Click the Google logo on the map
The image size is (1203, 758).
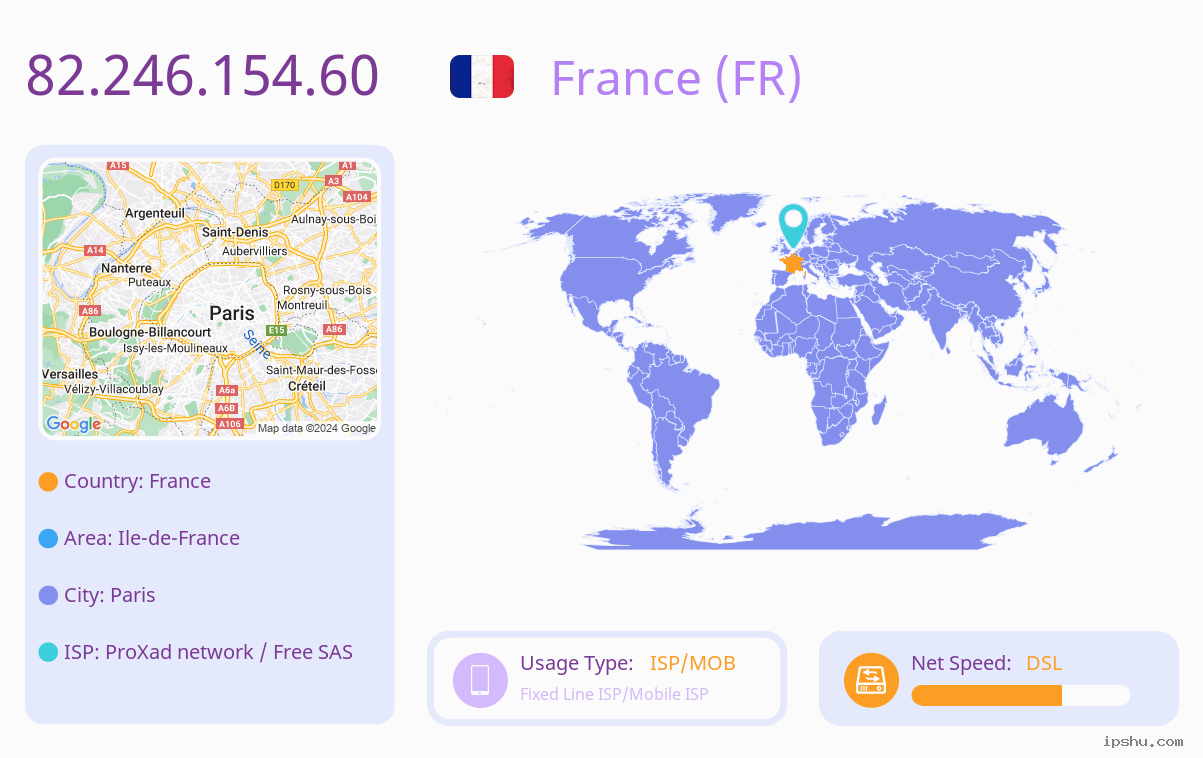74,424
